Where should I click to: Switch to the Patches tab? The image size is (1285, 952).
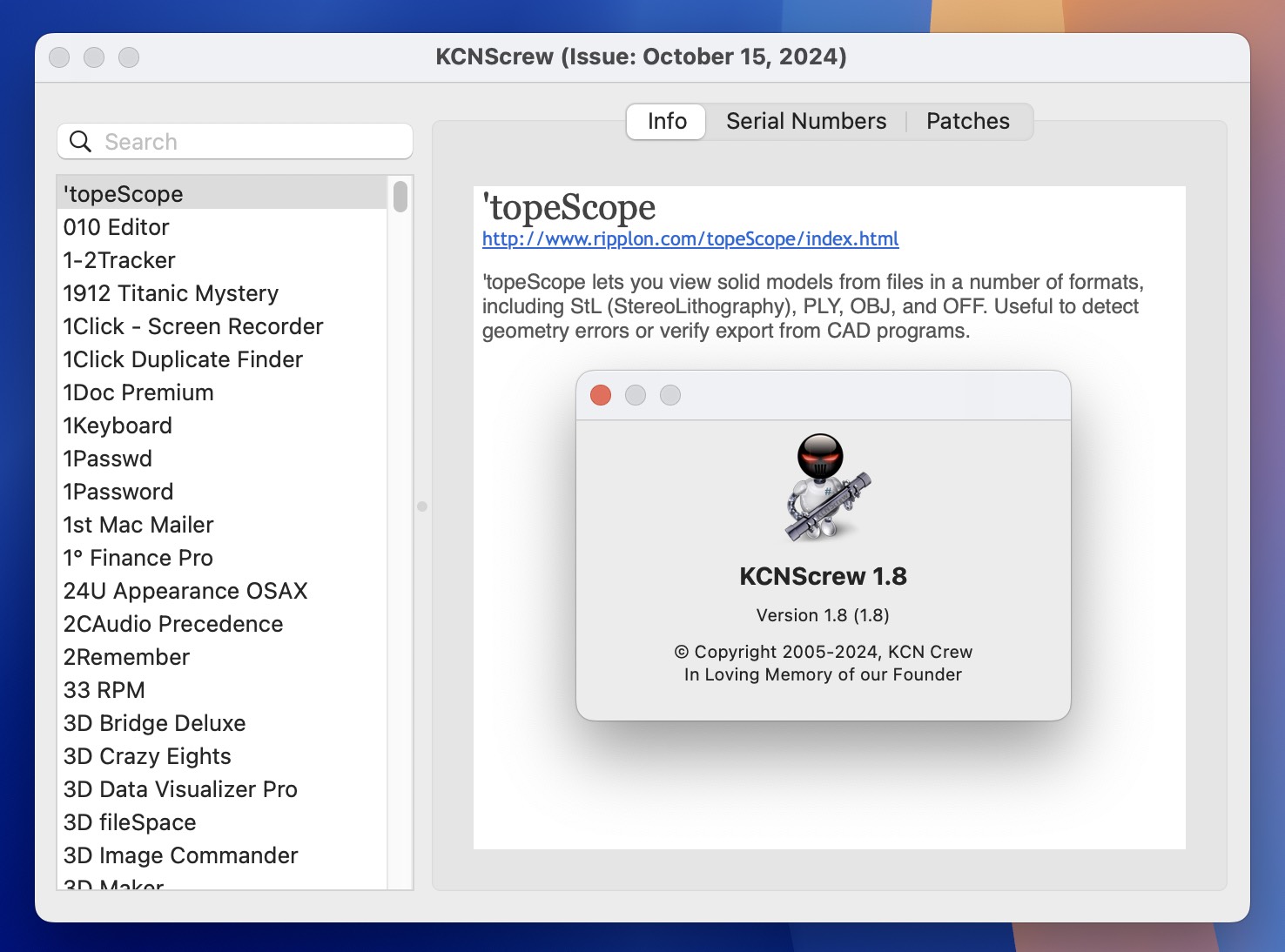[967, 122]
